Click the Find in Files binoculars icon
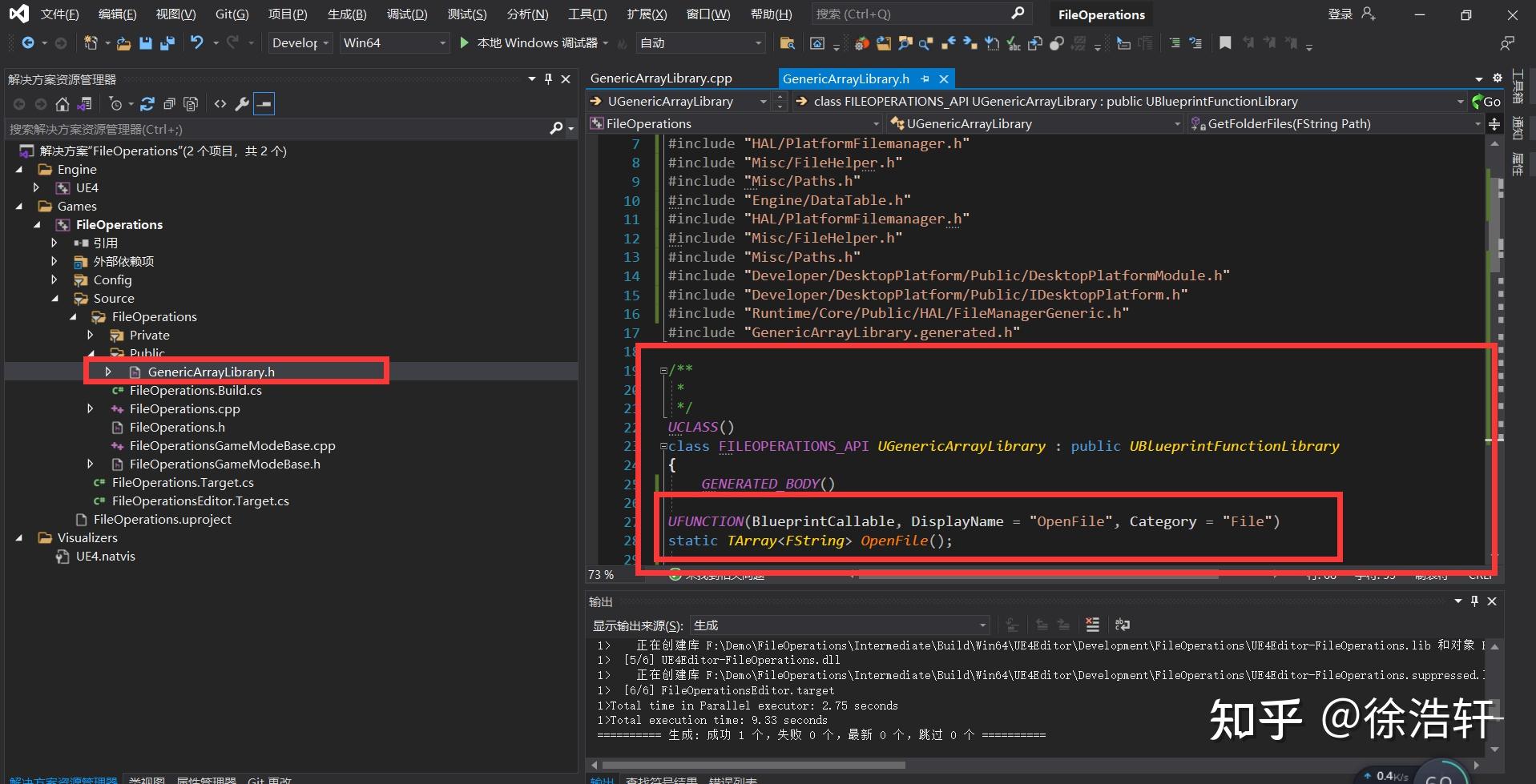 (787, 42)
